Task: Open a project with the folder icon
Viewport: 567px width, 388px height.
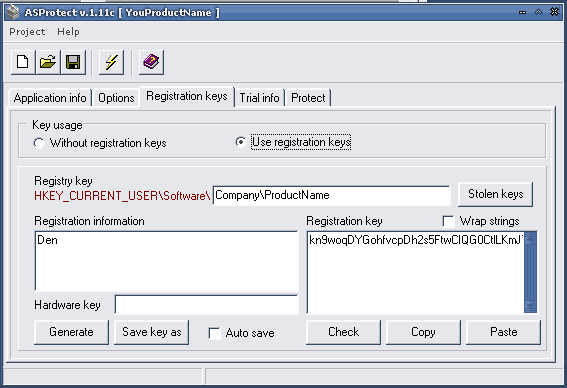Action: (x=48, y=62)
